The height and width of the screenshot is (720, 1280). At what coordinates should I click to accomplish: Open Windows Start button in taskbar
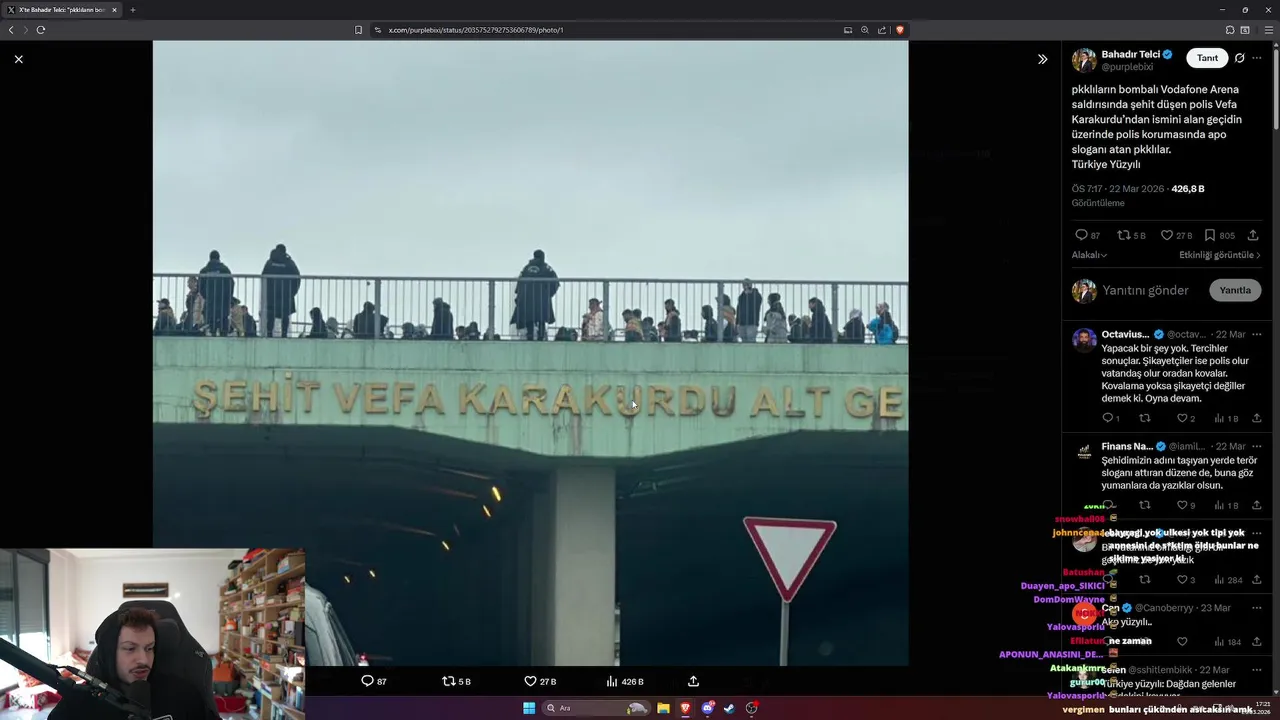(529, 708)
